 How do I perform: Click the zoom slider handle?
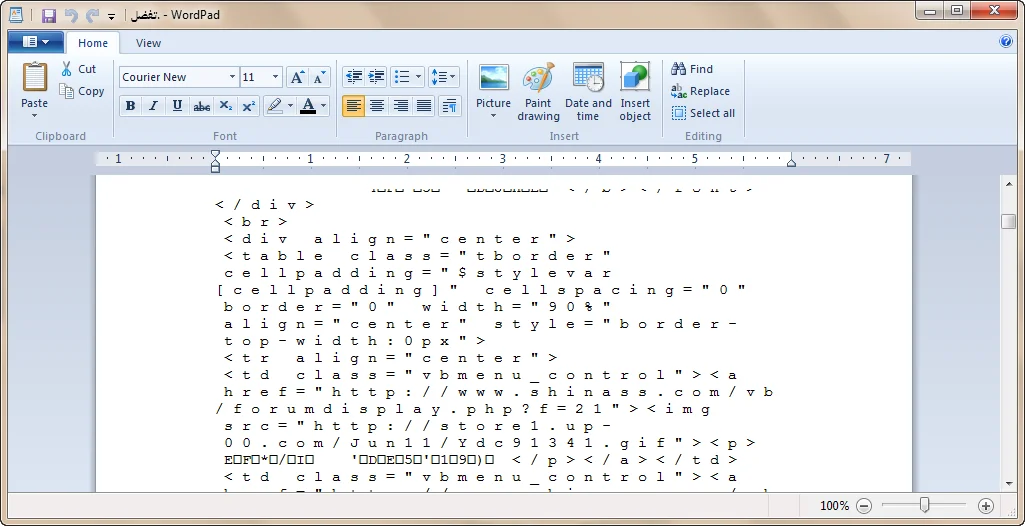click(925, 506)
